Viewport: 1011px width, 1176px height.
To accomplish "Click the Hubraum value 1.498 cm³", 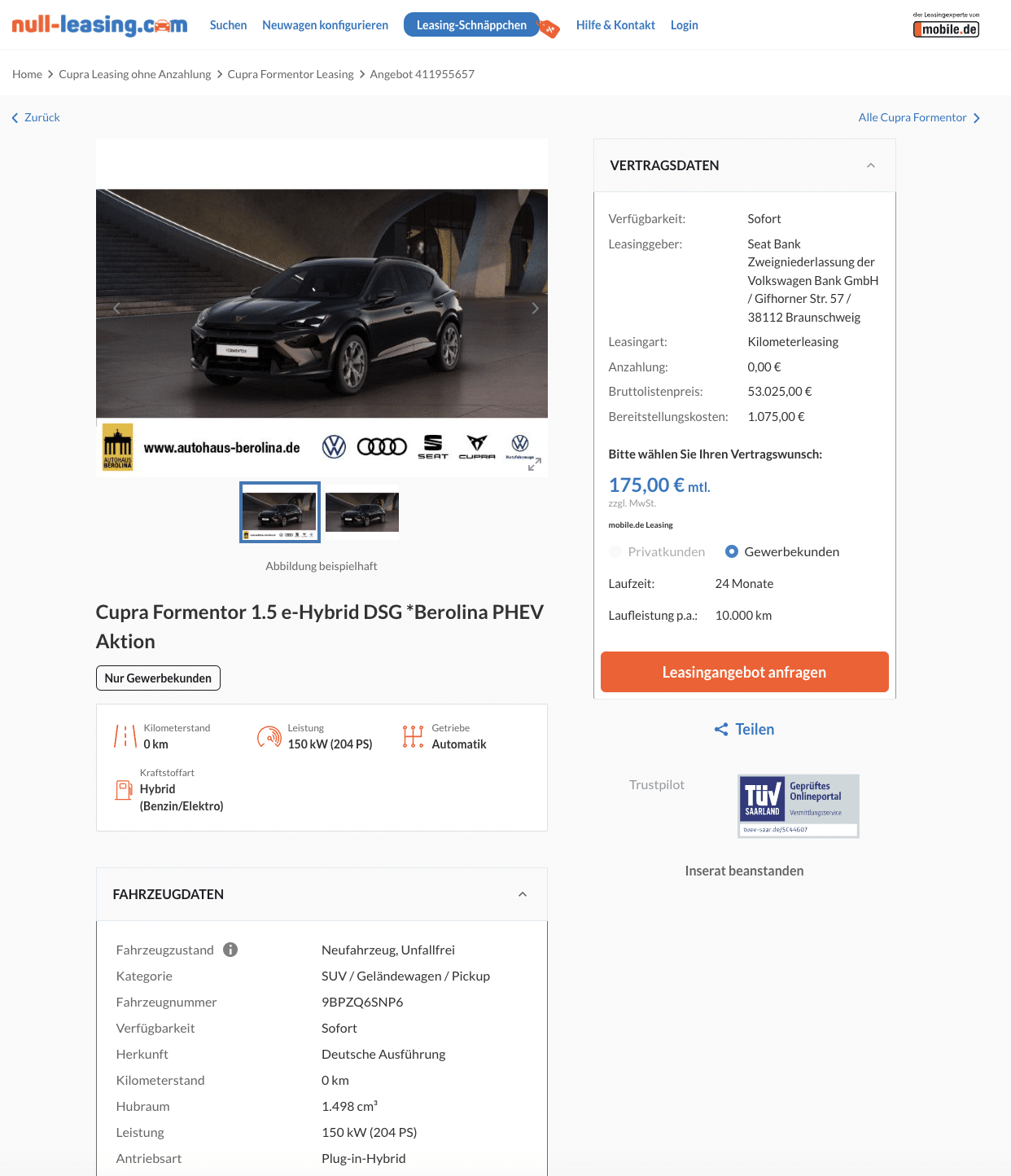I will click(x=349, y=1106).
